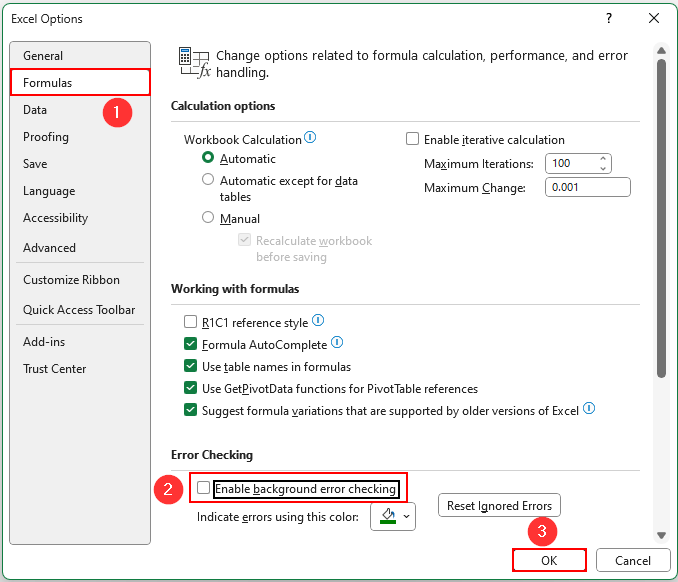Click the Reset Ignored Errors button
678x582 pixels.
(x=499, y=505)
